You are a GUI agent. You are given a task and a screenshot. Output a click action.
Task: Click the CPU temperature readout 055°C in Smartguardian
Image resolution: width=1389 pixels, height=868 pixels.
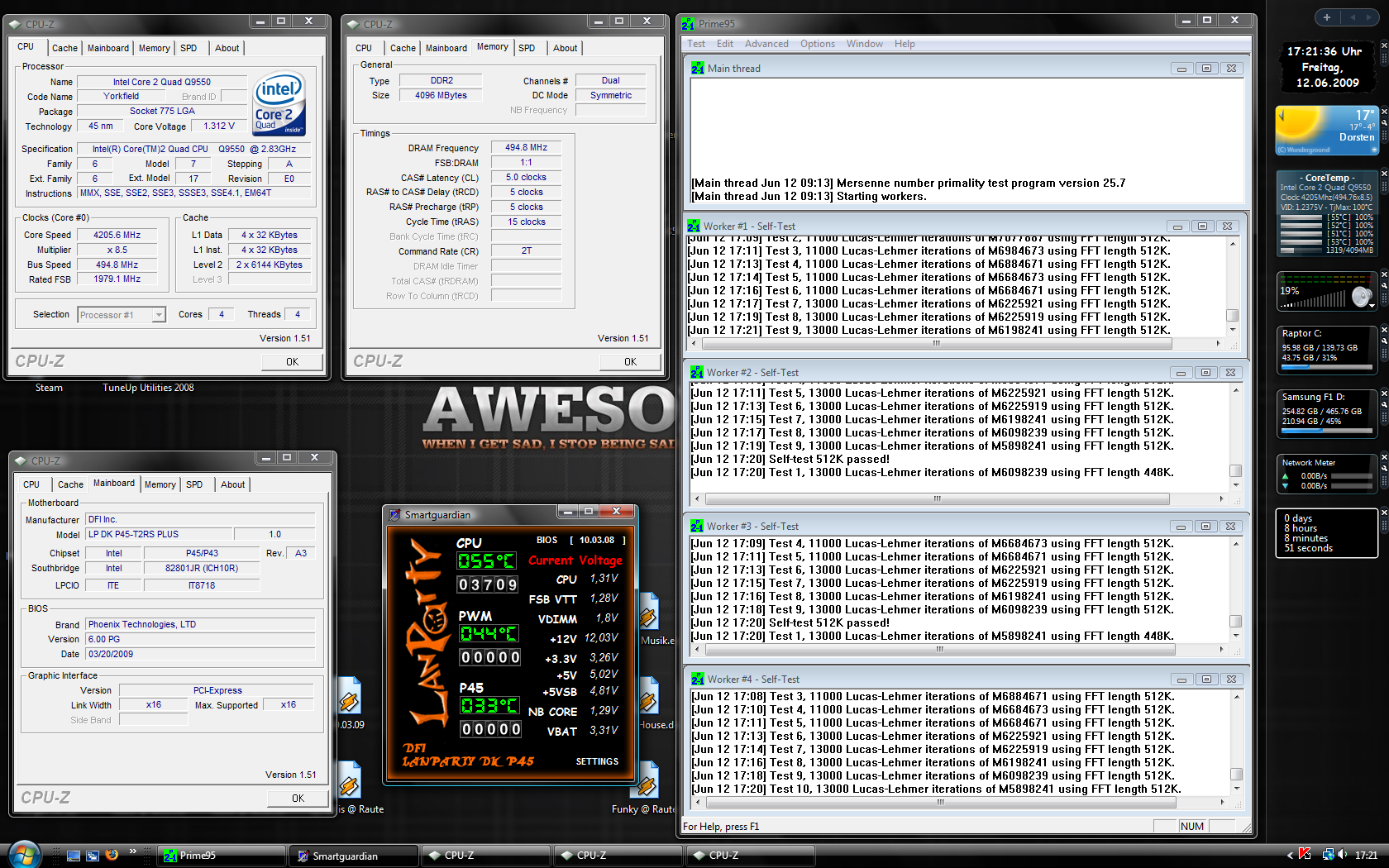click(487, 561)
